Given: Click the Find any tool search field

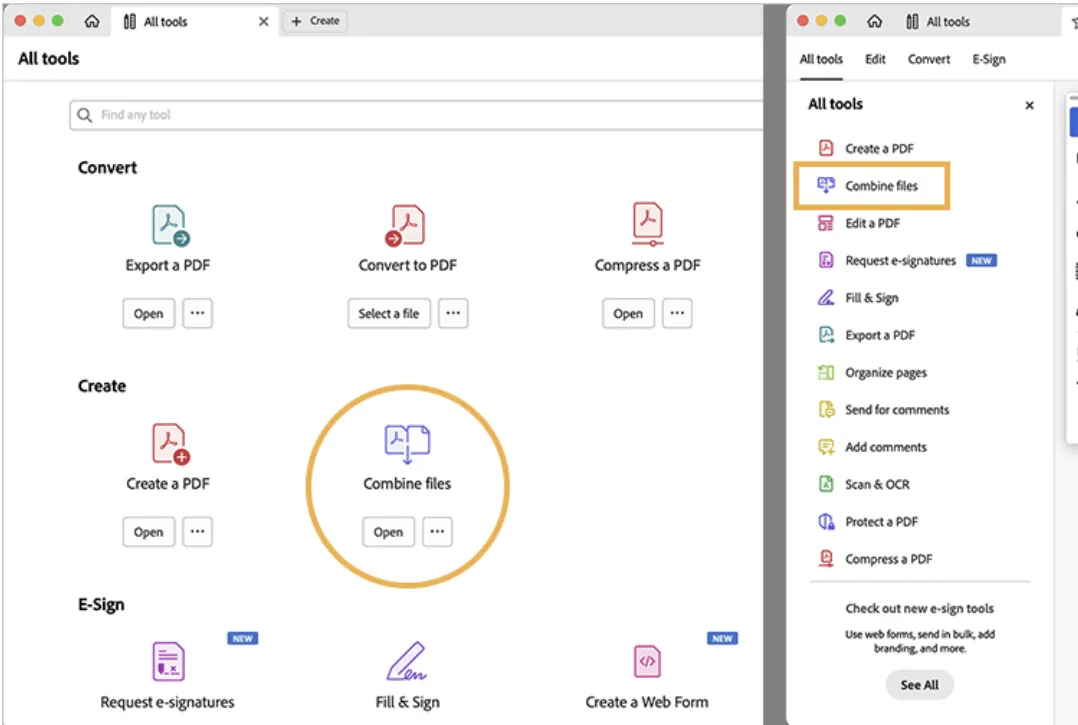Looking at the screenshot, I should [417, 115].
